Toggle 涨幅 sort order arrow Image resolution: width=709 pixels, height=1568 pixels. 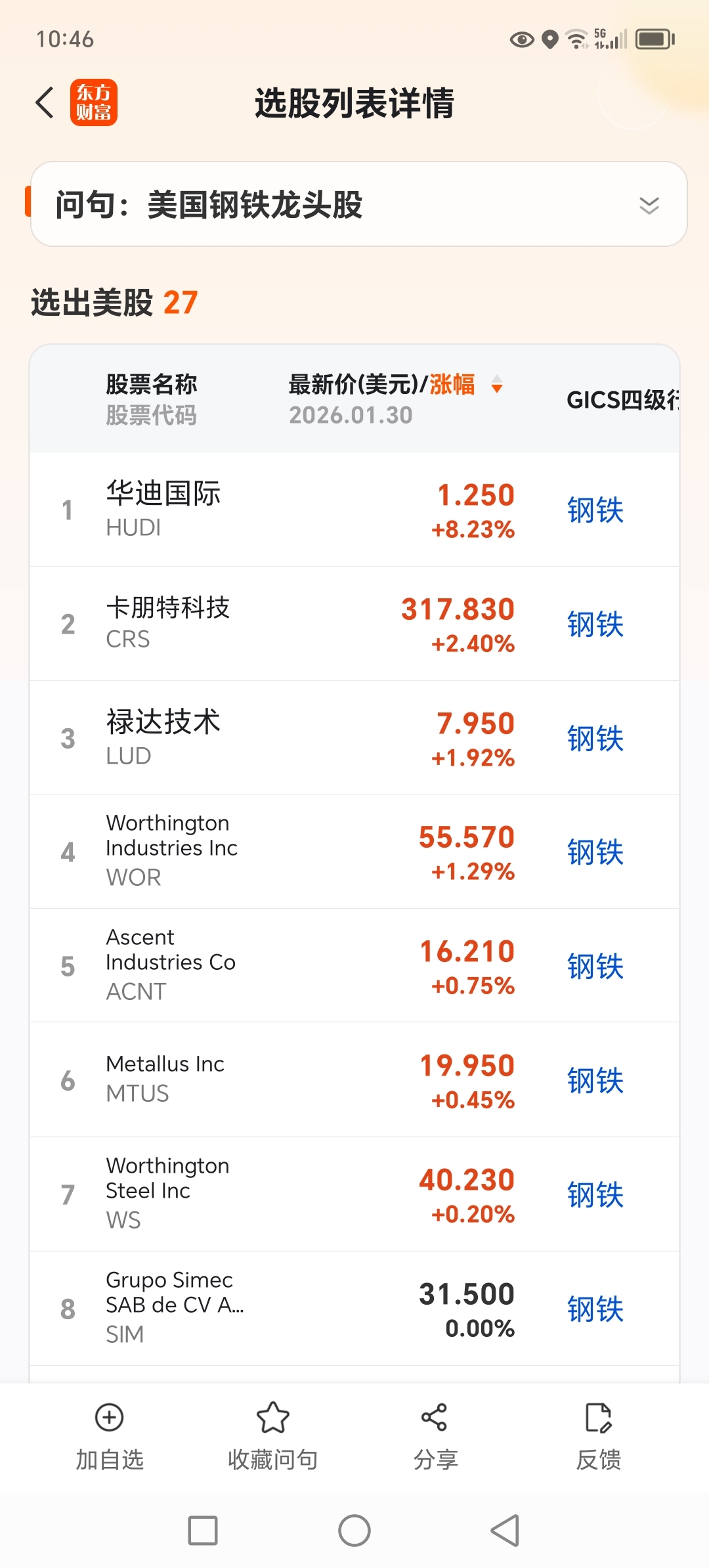point(497,384)
